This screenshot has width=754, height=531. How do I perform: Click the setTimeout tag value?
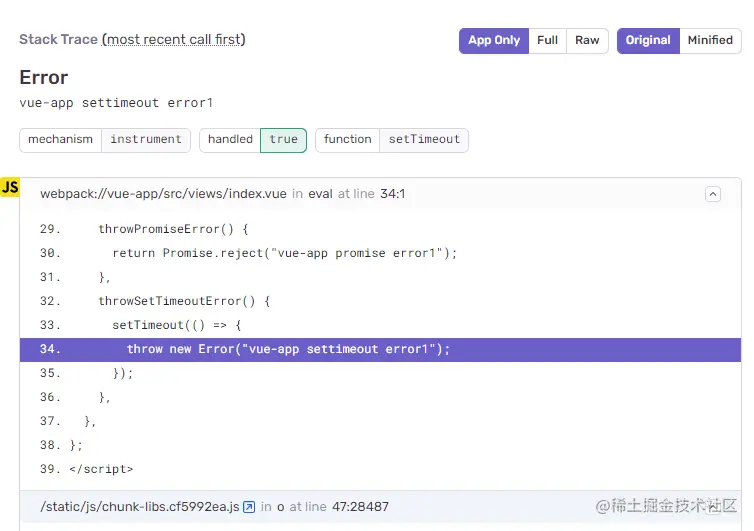pyautogui.click(x=424, y=139)
